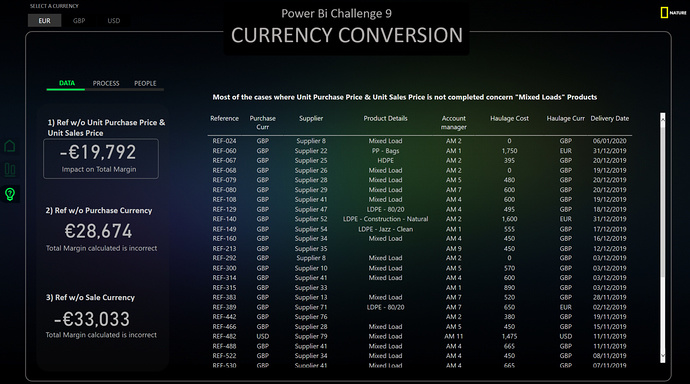Screen dimensions: 690x384
Task: Select the -€19,792 Impact on Total Margin card
Action: (101, 159)
